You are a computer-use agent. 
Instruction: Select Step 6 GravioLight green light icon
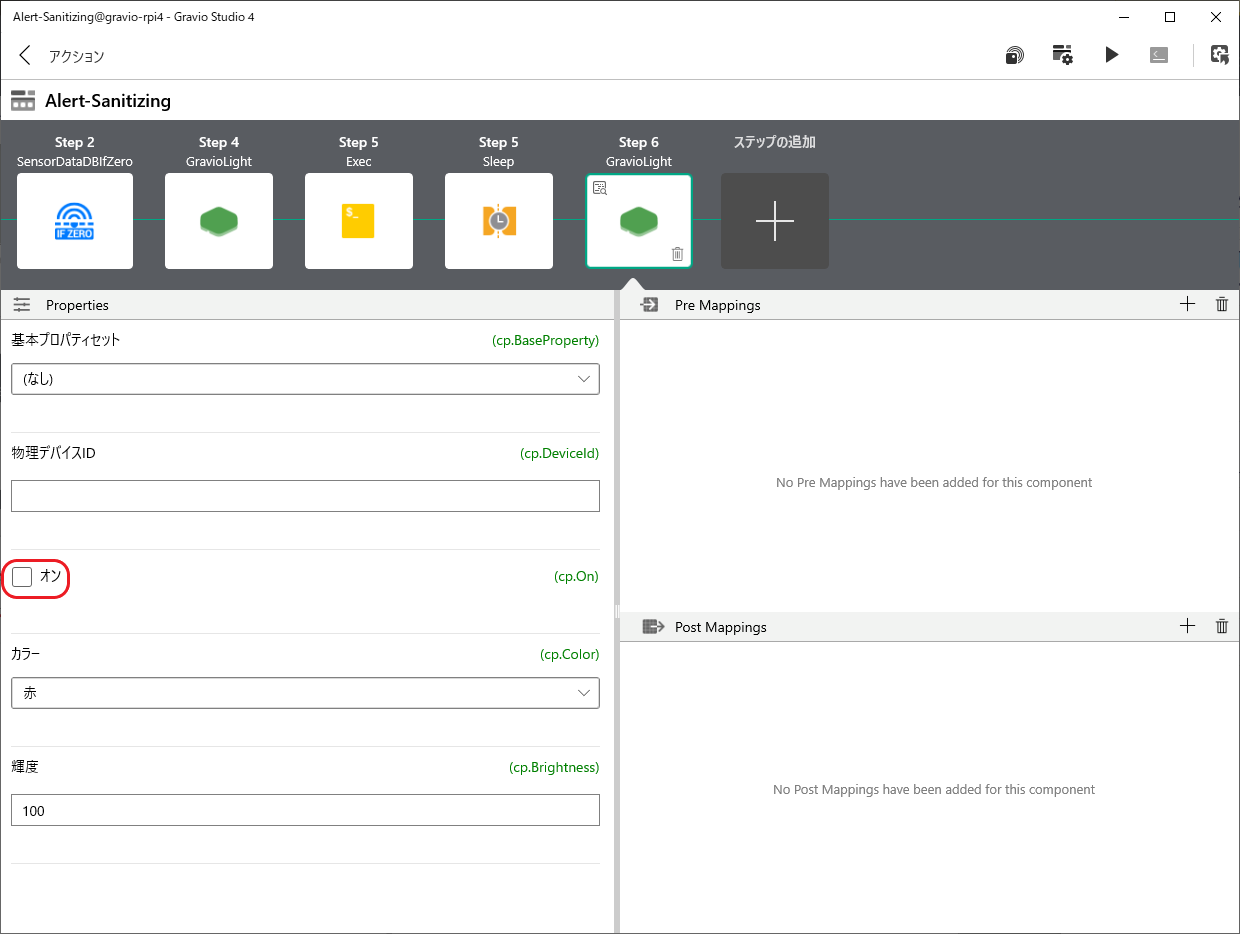639,221
